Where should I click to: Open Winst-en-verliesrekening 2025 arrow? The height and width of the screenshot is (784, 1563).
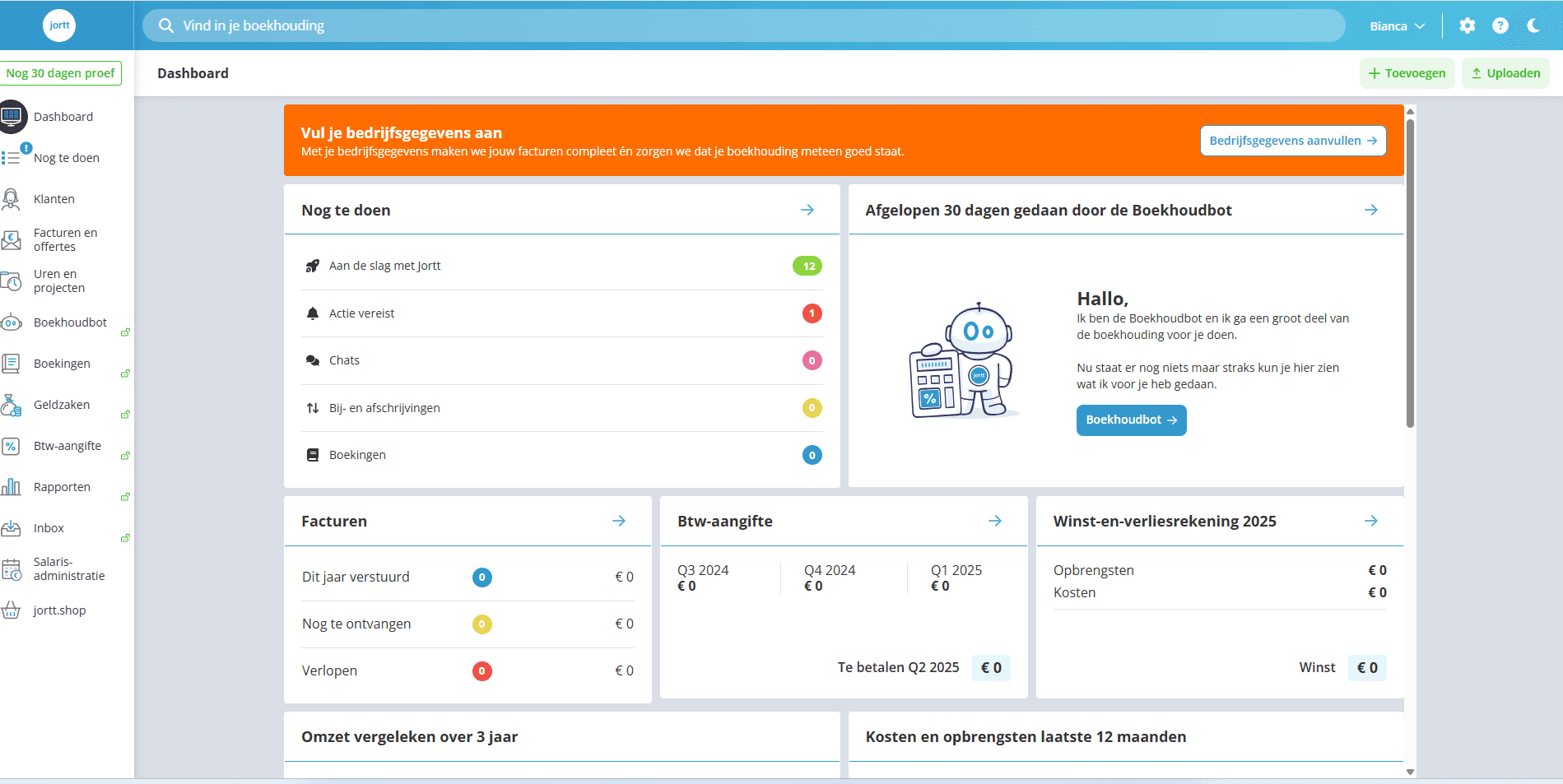(1371, 521)
